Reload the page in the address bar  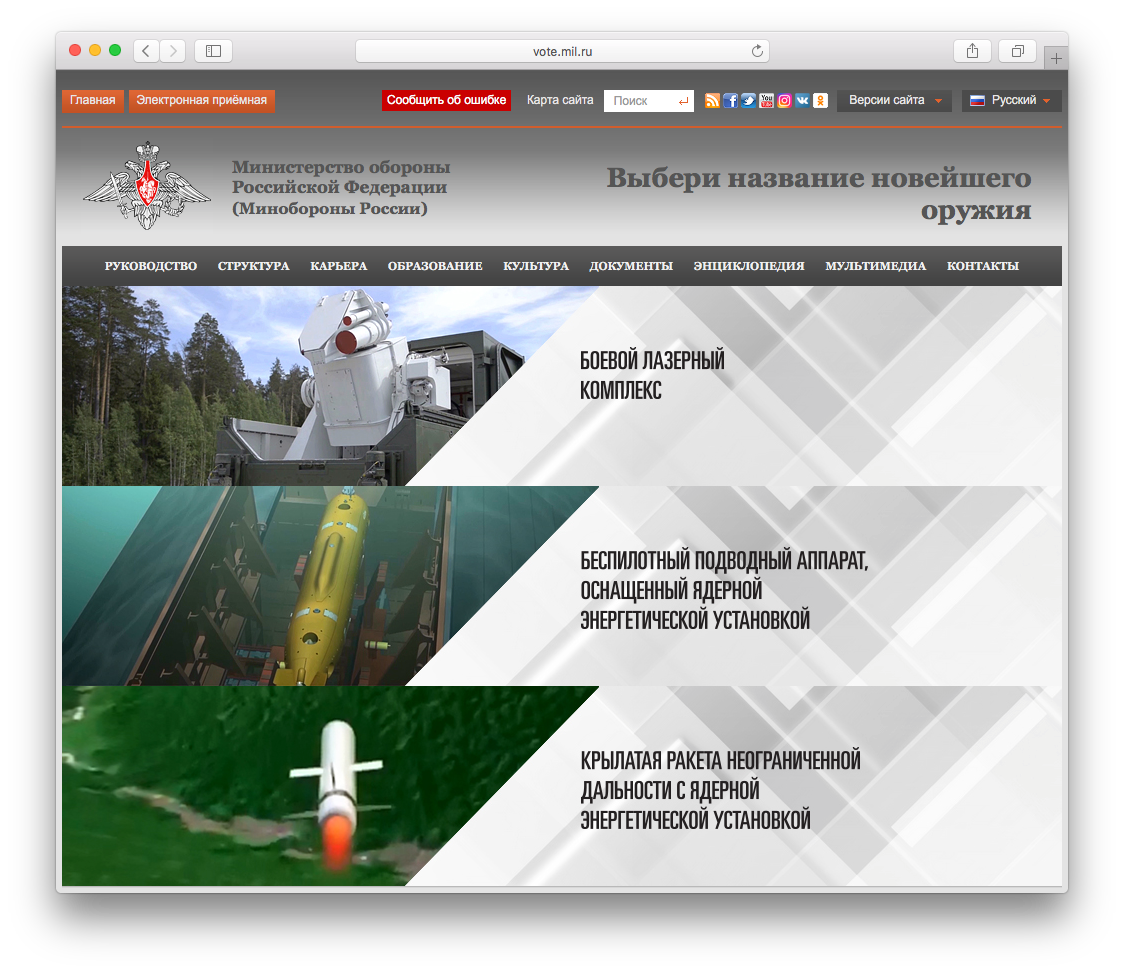pos(757,51)
